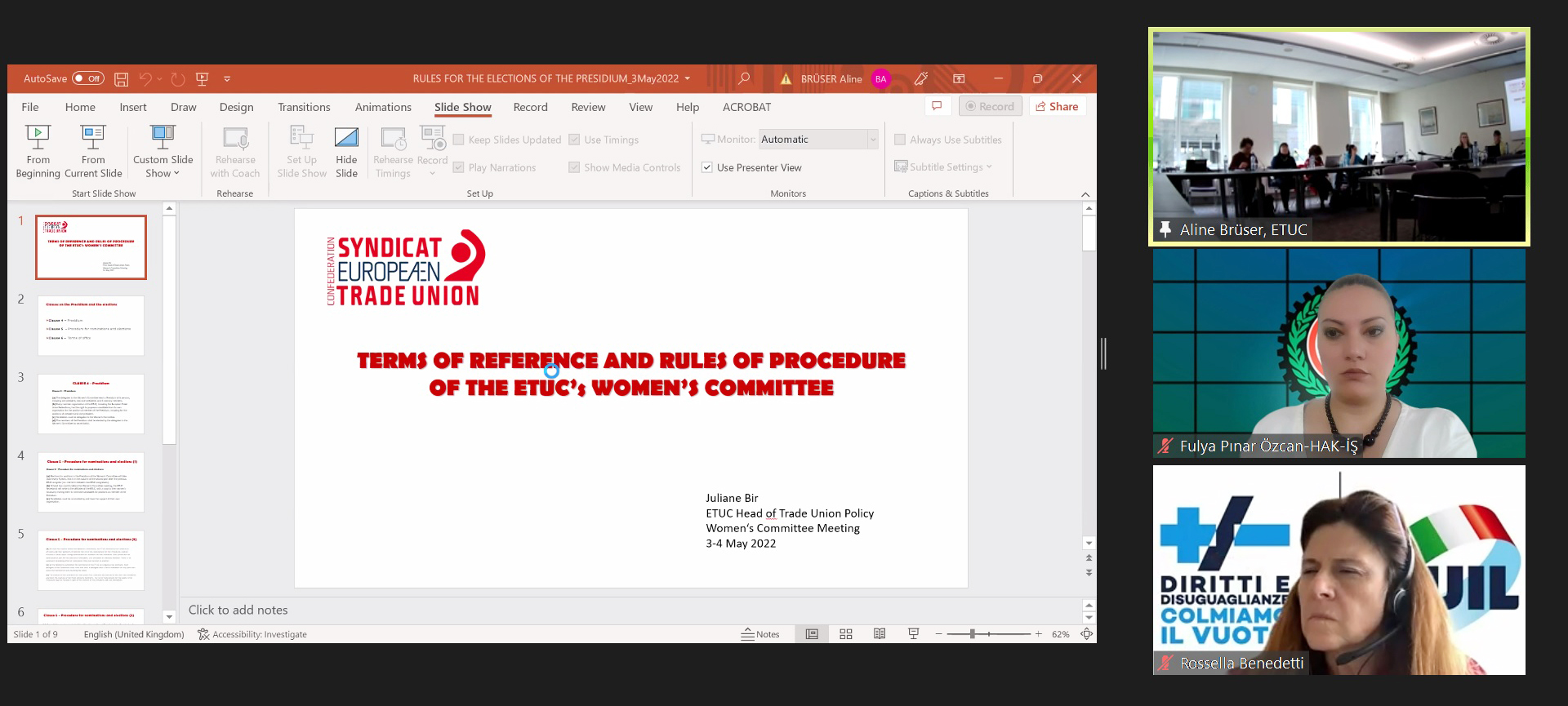This screenshot has height=706, width=1568.
Task: Collapse the ribbon chevron
Action: point(1085,194)
